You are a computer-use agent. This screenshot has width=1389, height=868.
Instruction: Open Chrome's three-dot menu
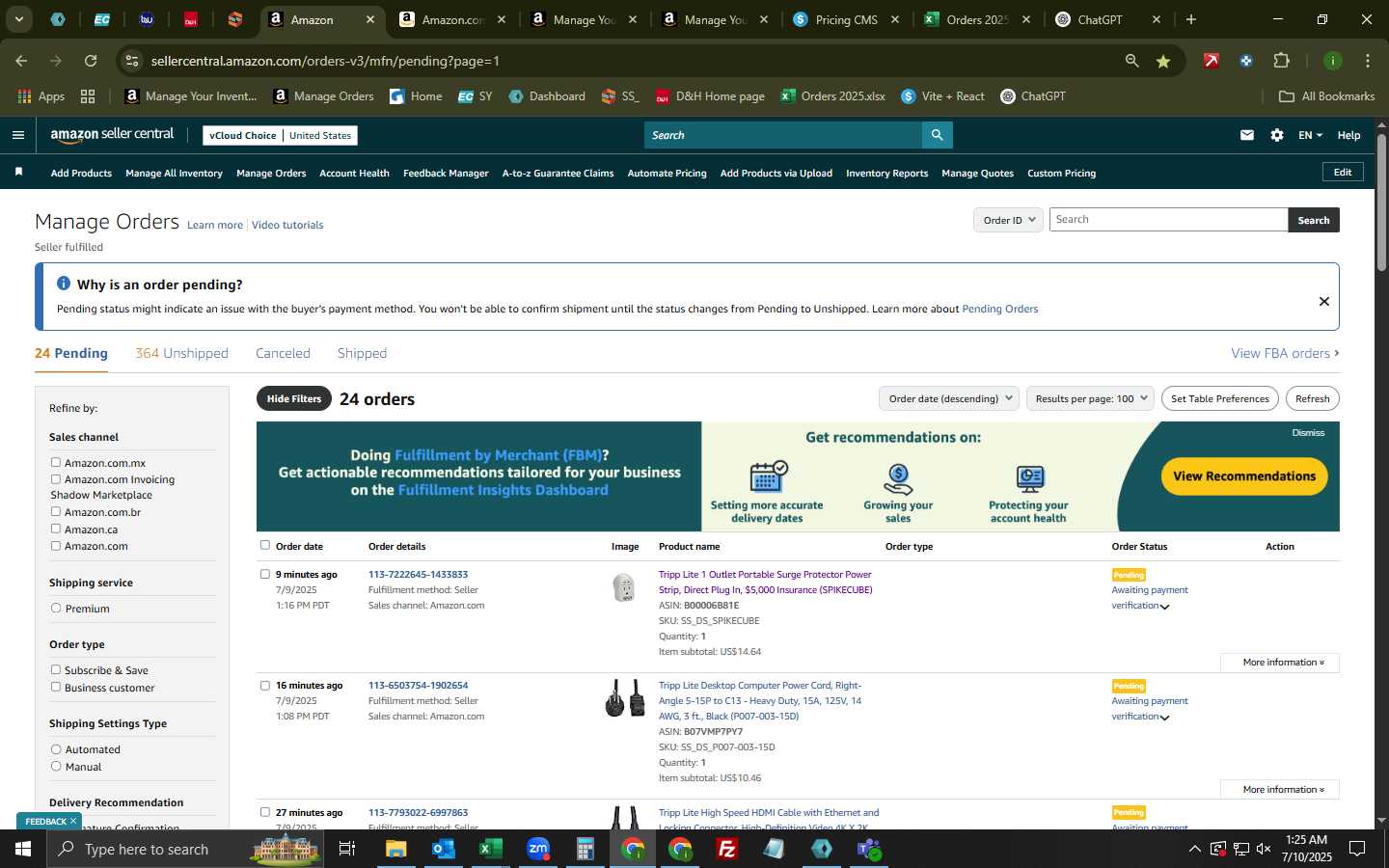click(1368, 61)
